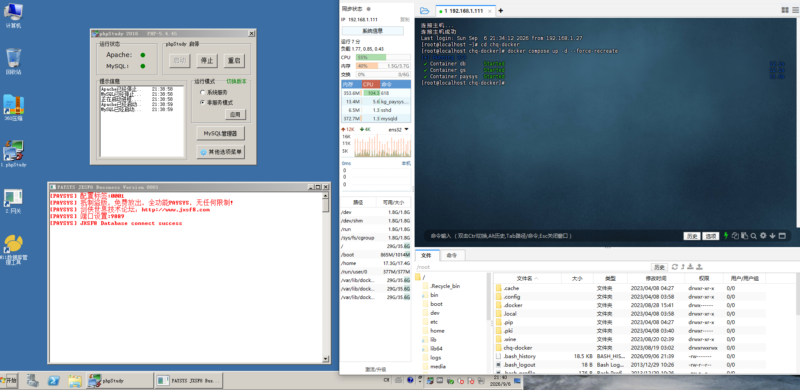
Task: Click the memory usage progress bar
Action: (x=383, y=66)
